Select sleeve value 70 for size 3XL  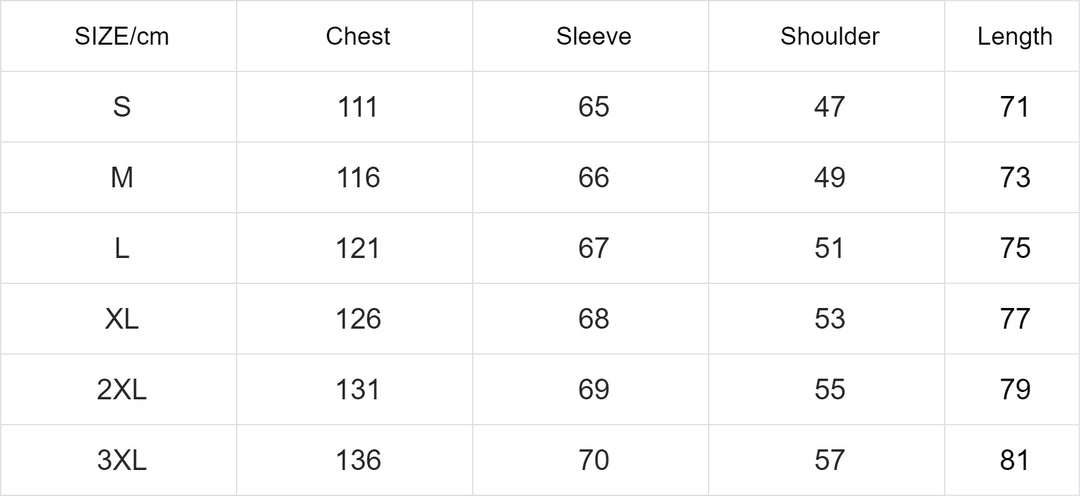[x=594, y=460]
